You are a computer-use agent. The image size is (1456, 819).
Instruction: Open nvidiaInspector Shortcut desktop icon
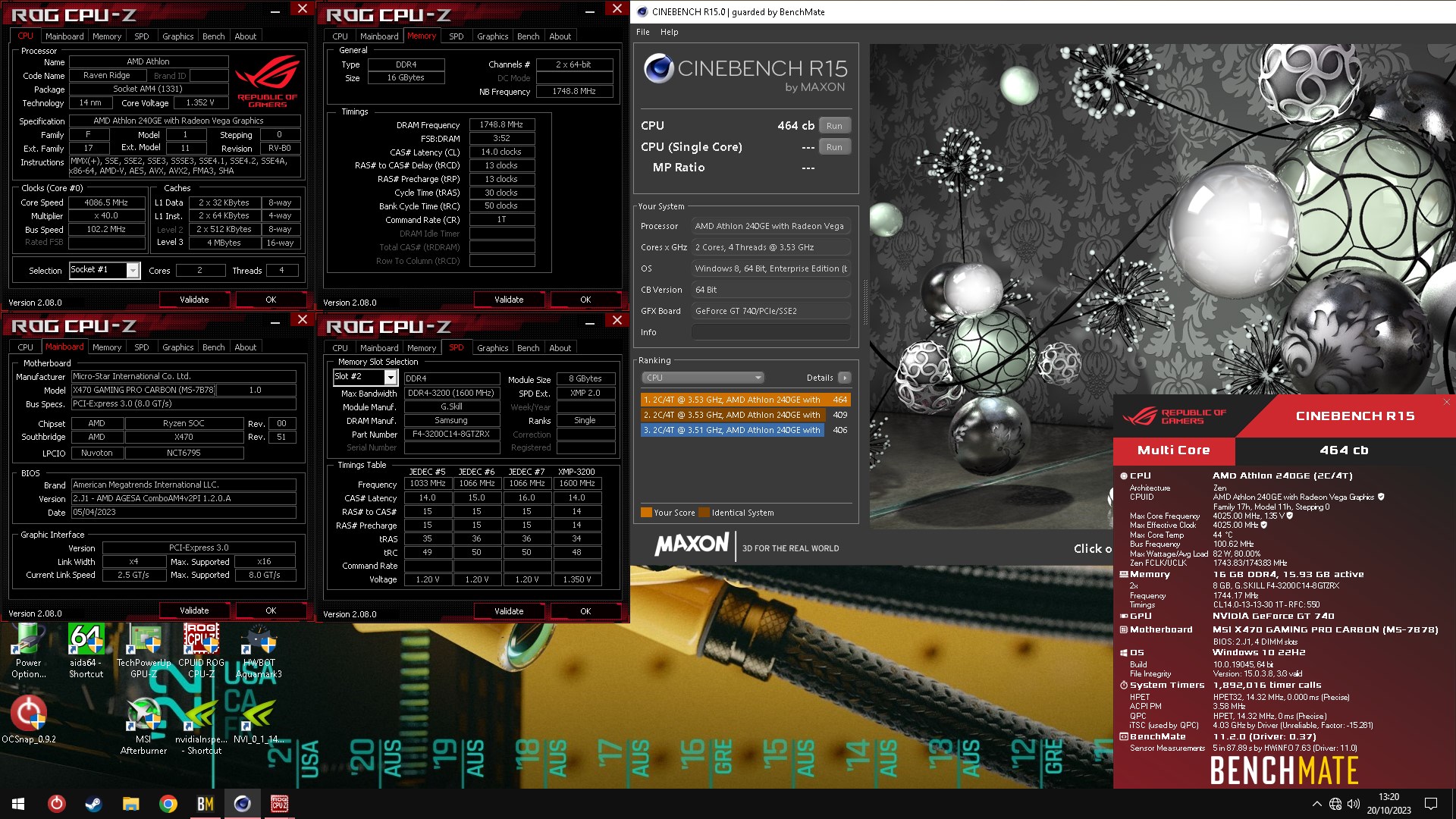(202, 726)
